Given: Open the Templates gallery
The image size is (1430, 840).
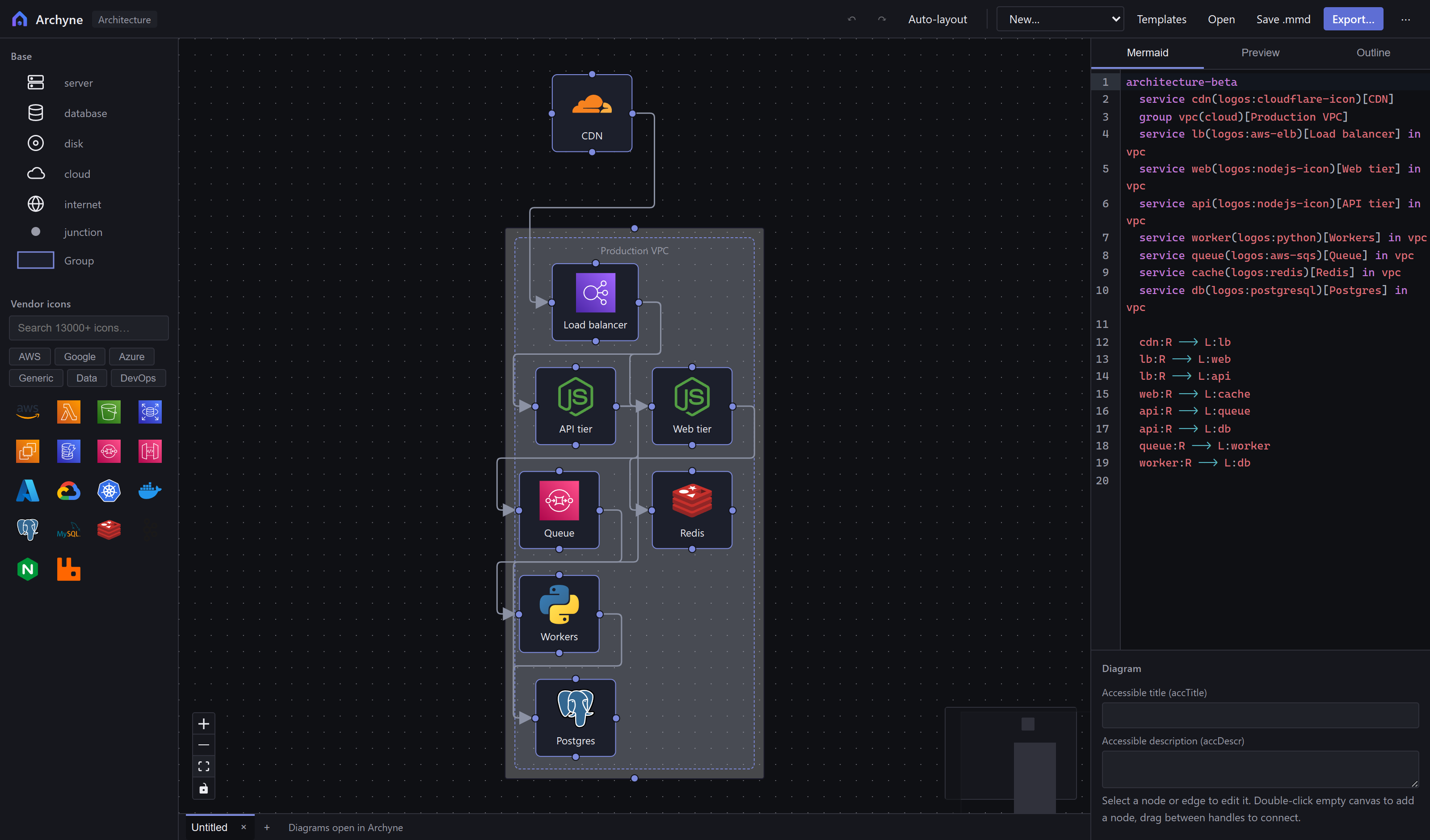Looking at the screenshot, I should pos(1161,19).
